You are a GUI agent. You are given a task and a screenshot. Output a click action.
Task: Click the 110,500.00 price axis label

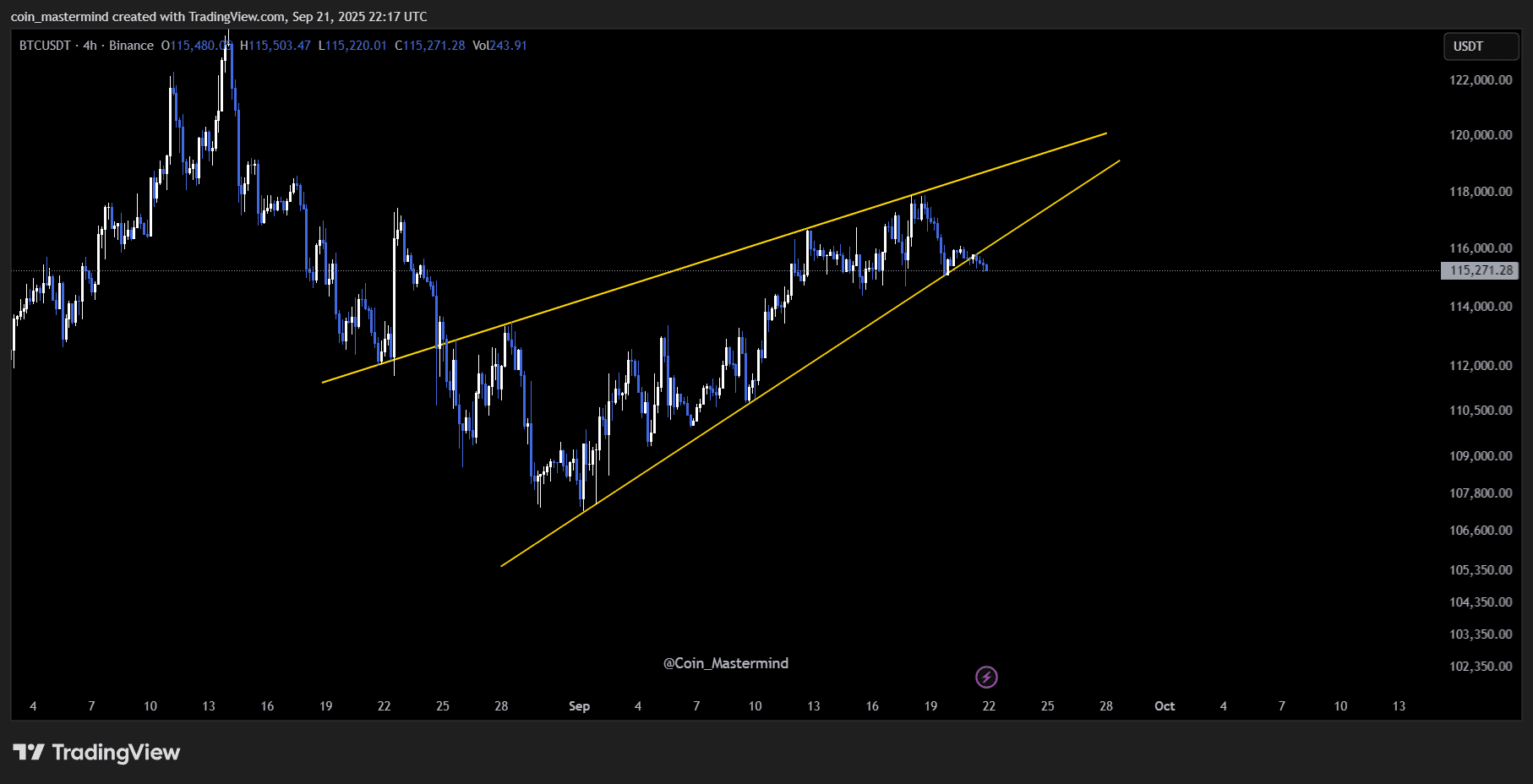coord(1481,411)
